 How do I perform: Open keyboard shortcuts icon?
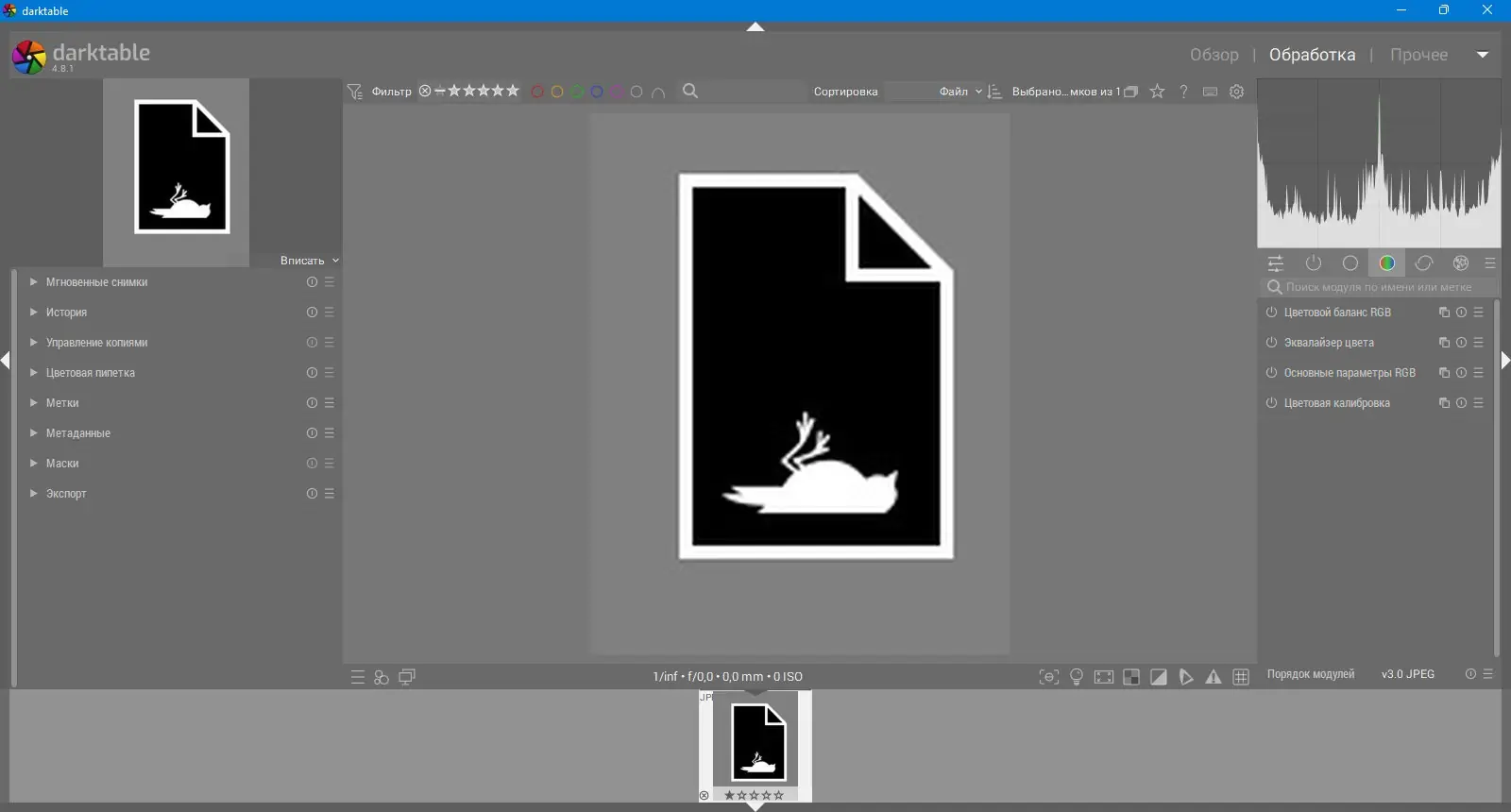point(1211,92)
